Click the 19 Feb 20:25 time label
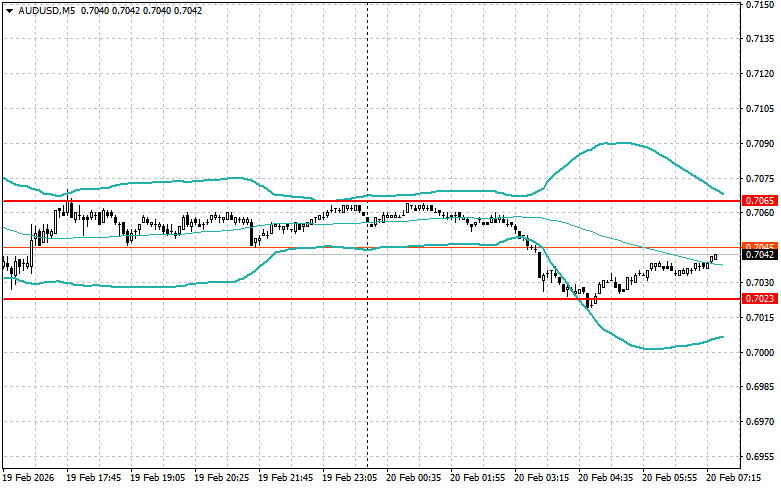 point(221,478)
